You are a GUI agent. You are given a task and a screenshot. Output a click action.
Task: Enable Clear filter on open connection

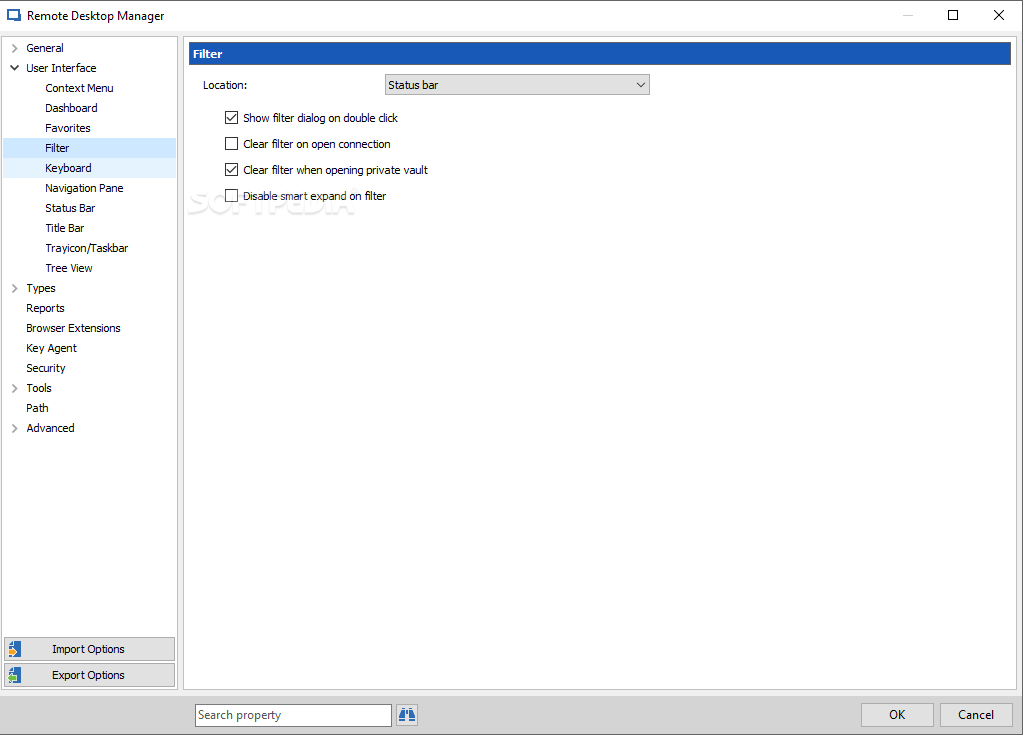232,144
